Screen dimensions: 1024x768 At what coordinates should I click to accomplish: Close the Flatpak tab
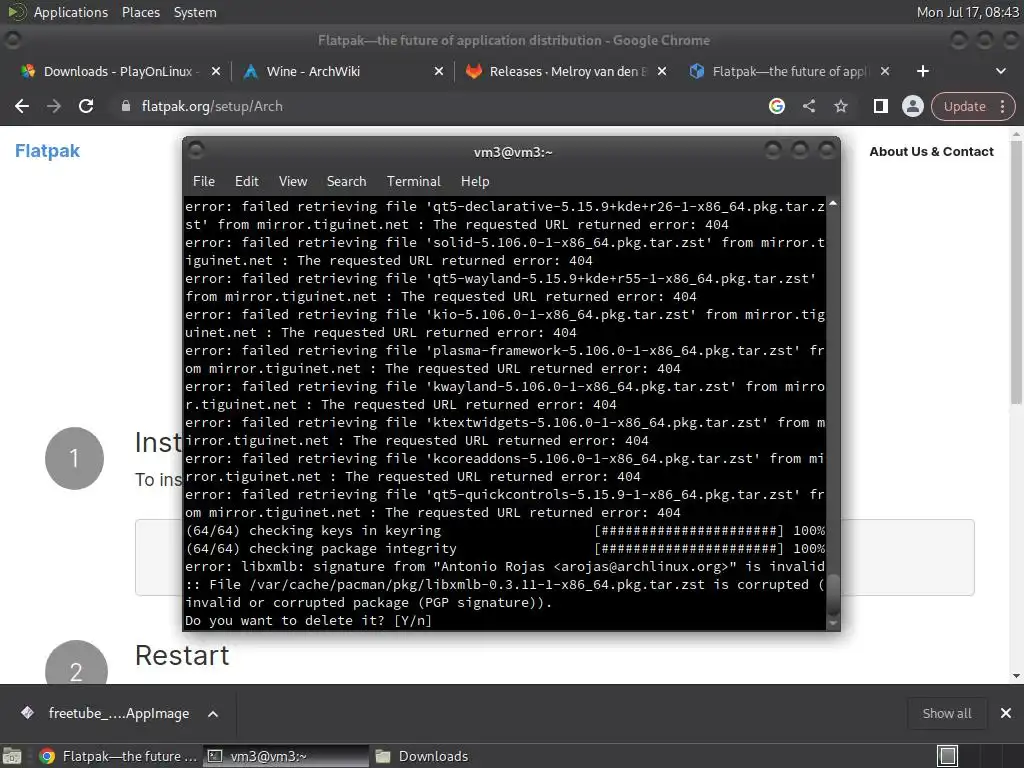(x=885, y=71)
